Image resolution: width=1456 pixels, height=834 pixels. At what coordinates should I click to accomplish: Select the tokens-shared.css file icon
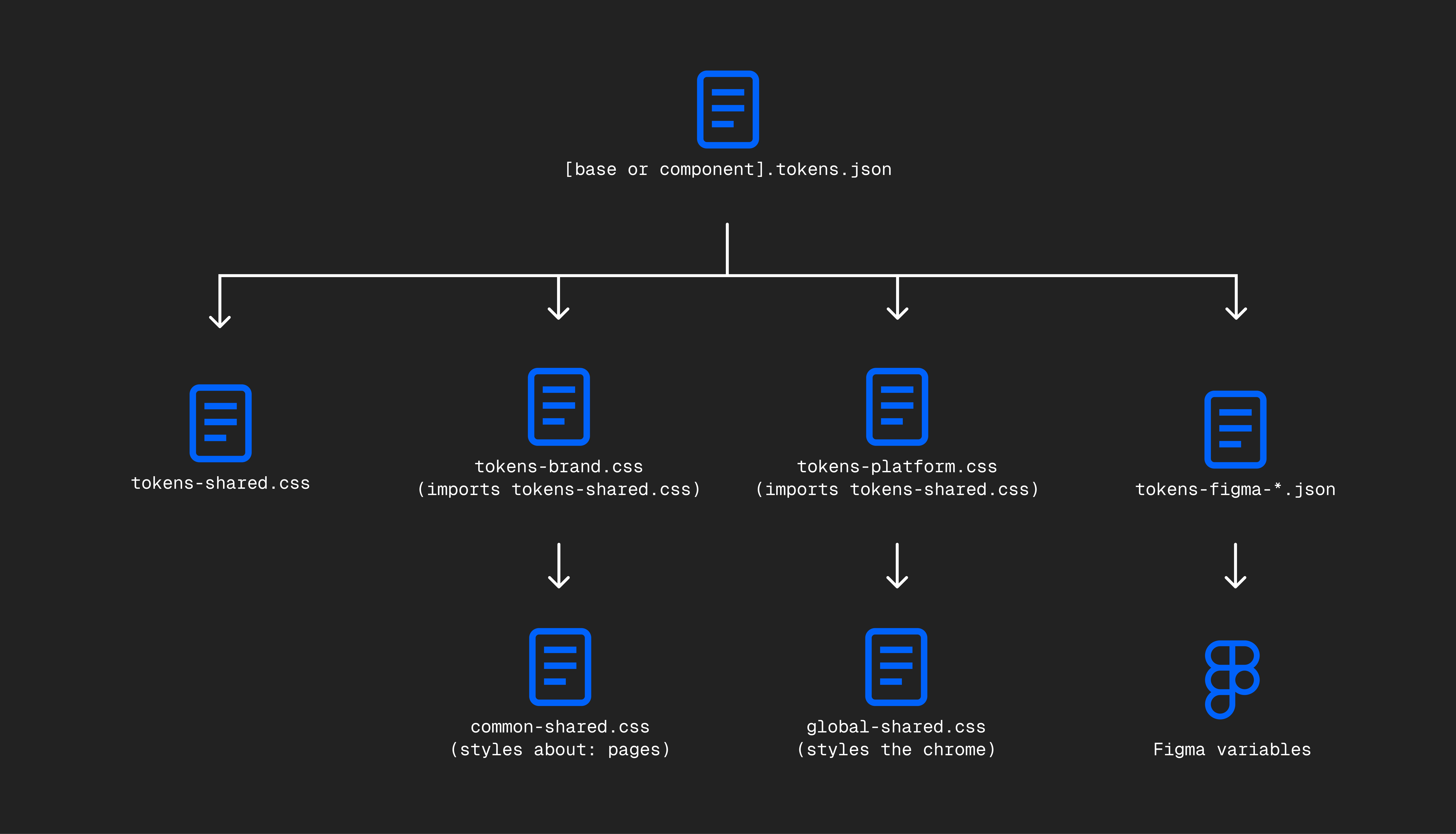[x=221, y=423]
